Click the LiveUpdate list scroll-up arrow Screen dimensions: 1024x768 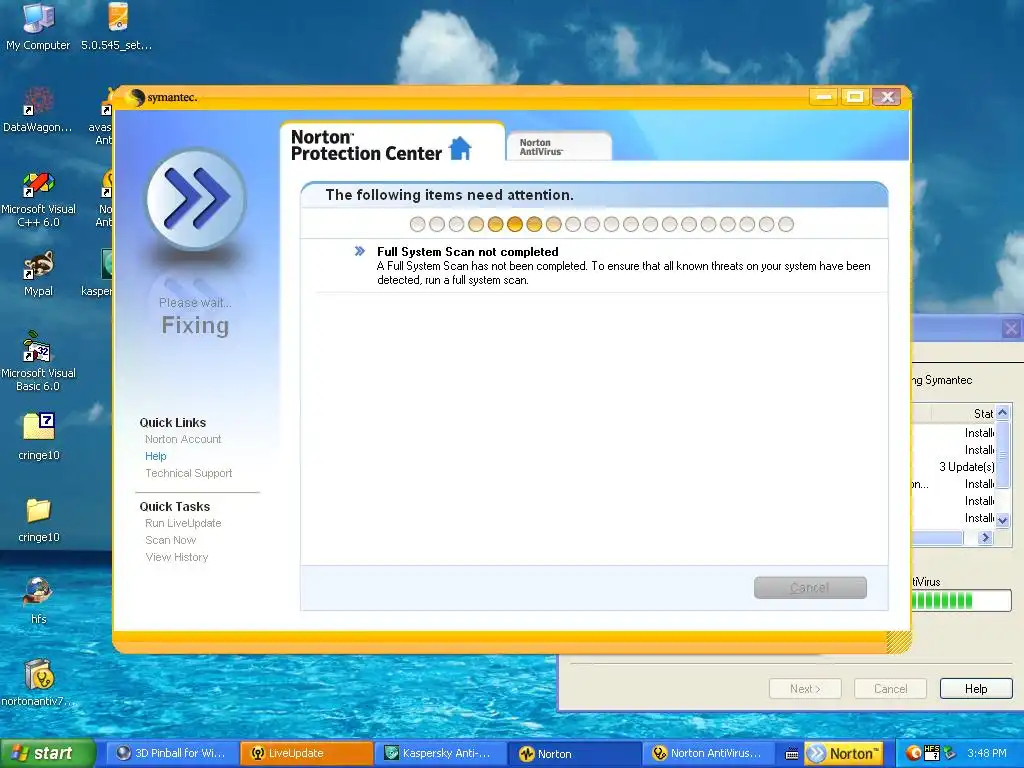(1002, 413)
